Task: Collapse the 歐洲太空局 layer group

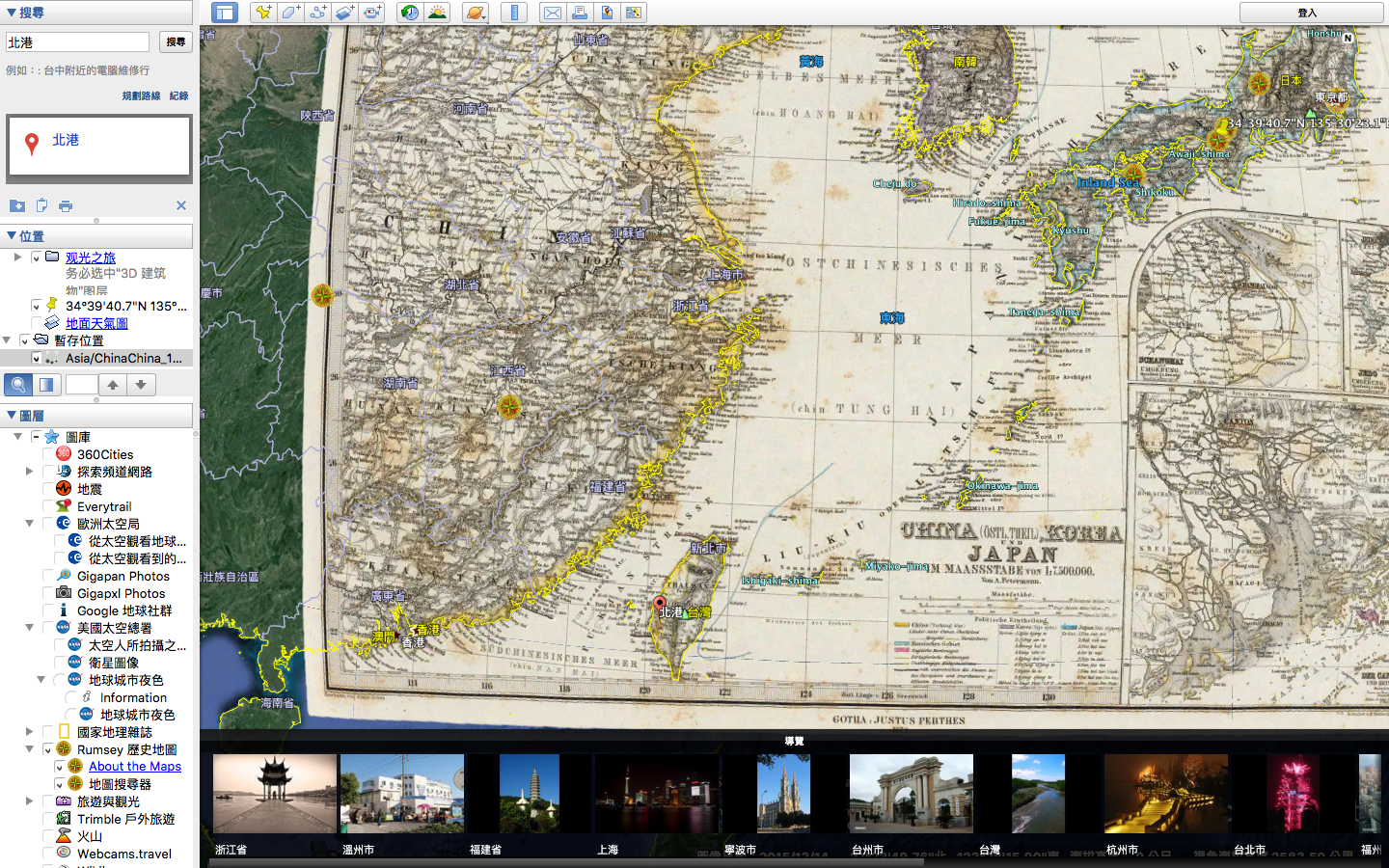Action: 29,524
